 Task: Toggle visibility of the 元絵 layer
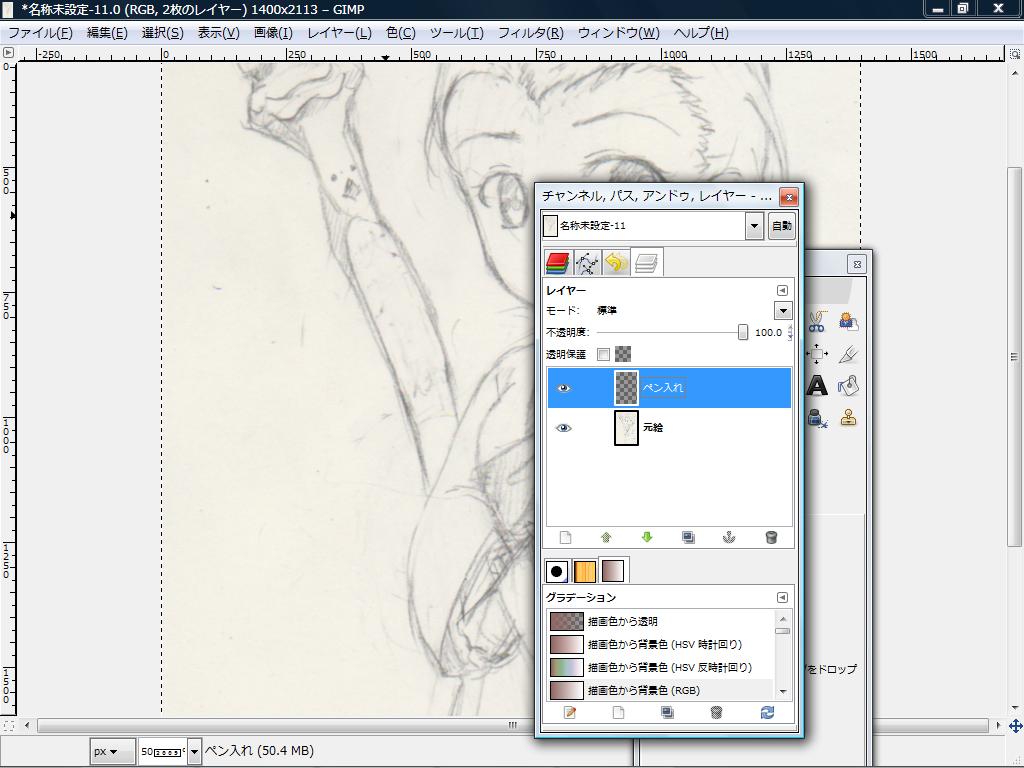coord(564,428)
